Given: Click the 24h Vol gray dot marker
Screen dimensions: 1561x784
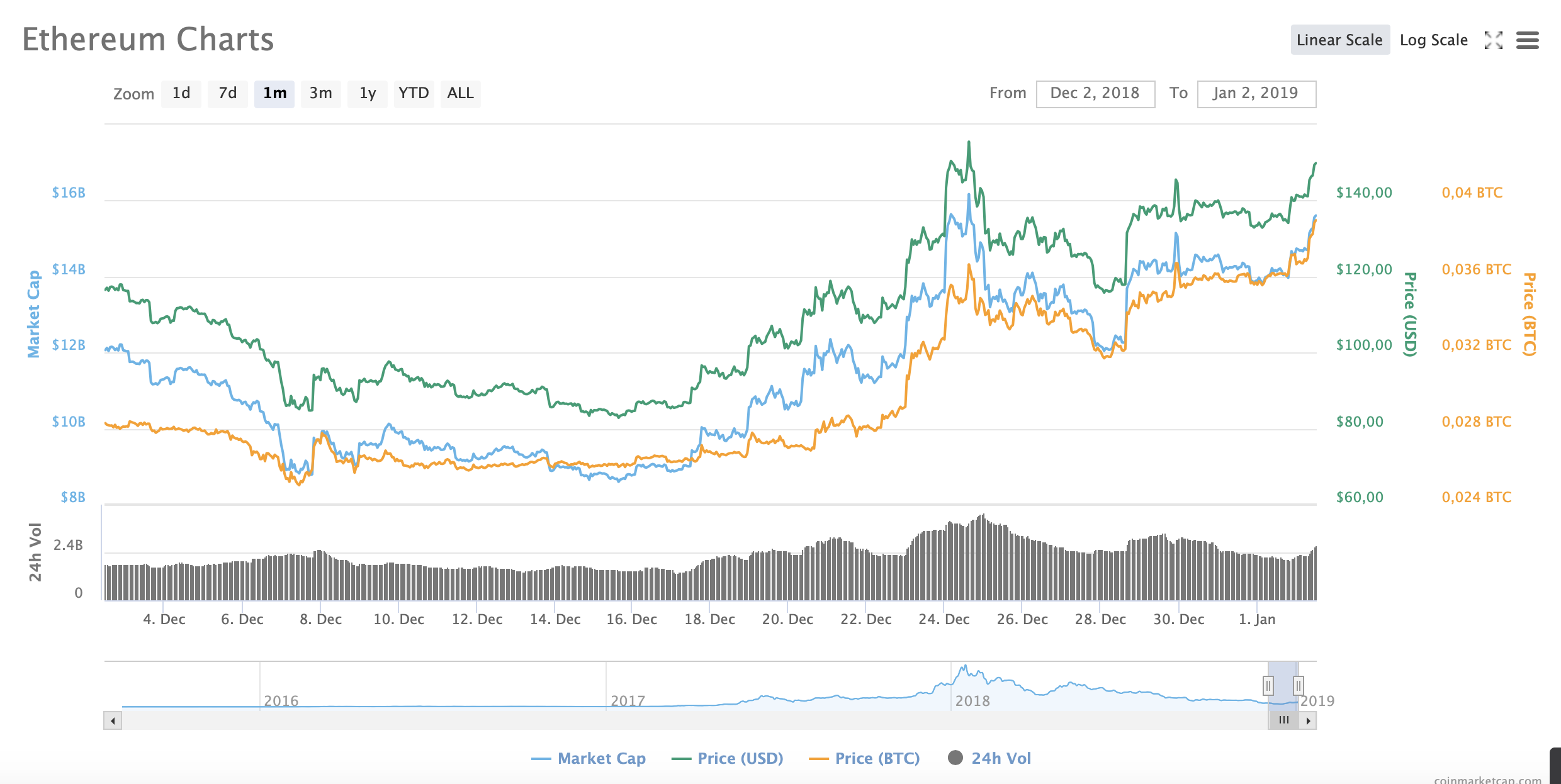Looking at the screenshot, I should [955, 758].
